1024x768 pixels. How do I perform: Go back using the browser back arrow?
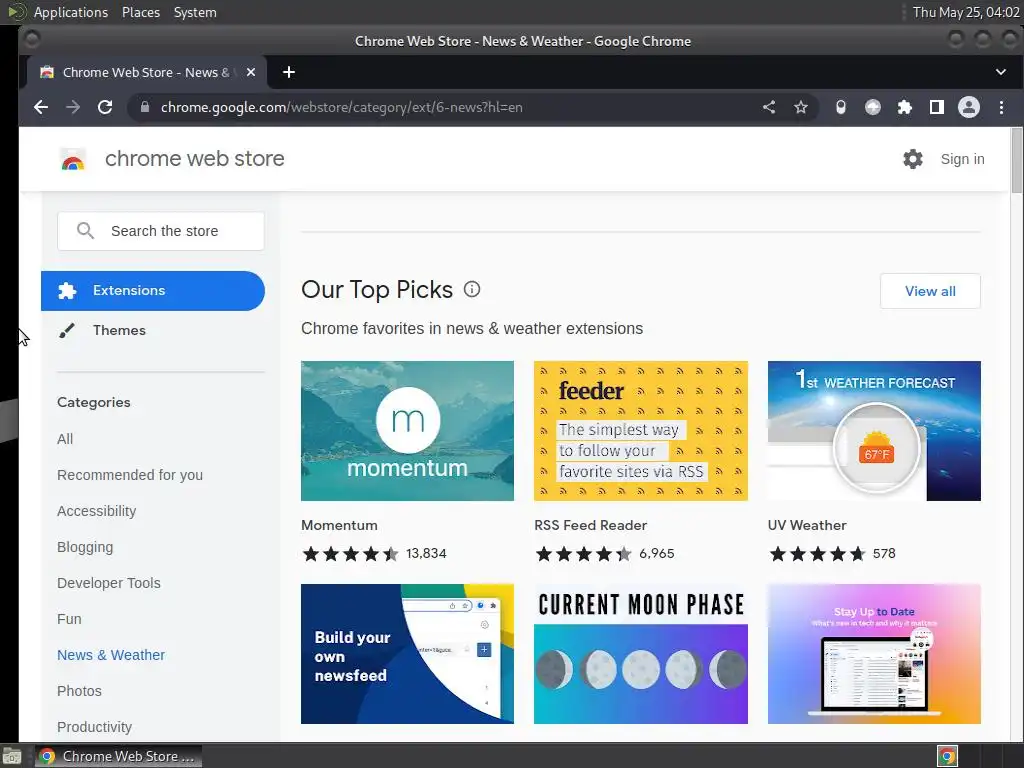coord(40,107)
